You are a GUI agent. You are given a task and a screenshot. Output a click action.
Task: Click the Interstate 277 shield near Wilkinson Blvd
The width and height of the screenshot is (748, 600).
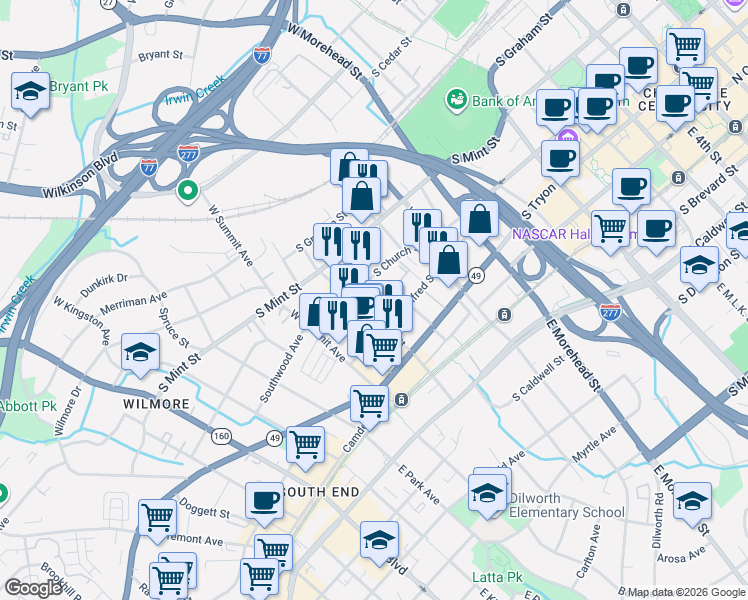tap(188, 153)
